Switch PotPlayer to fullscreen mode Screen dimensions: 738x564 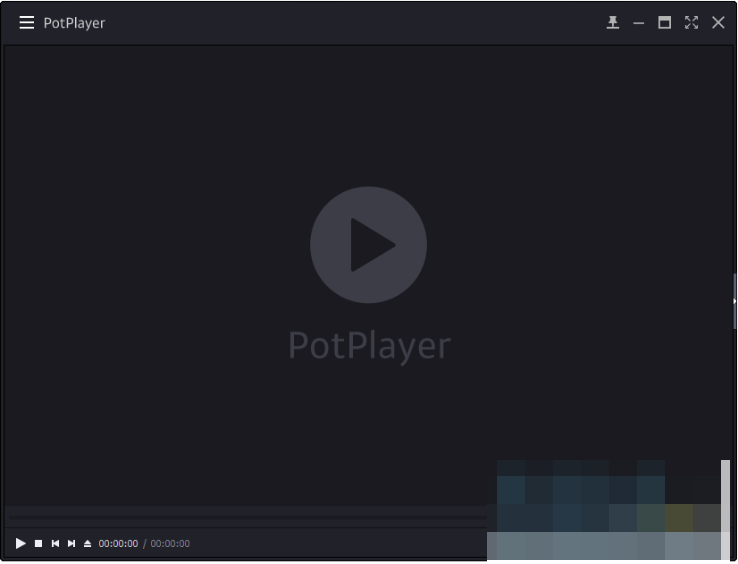tap(691, 22)
